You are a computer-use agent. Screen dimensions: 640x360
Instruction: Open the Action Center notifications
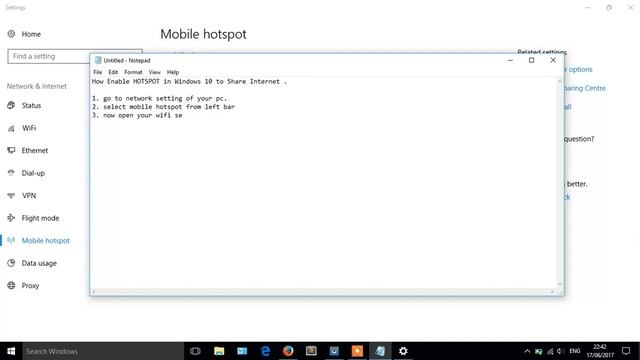626,351
